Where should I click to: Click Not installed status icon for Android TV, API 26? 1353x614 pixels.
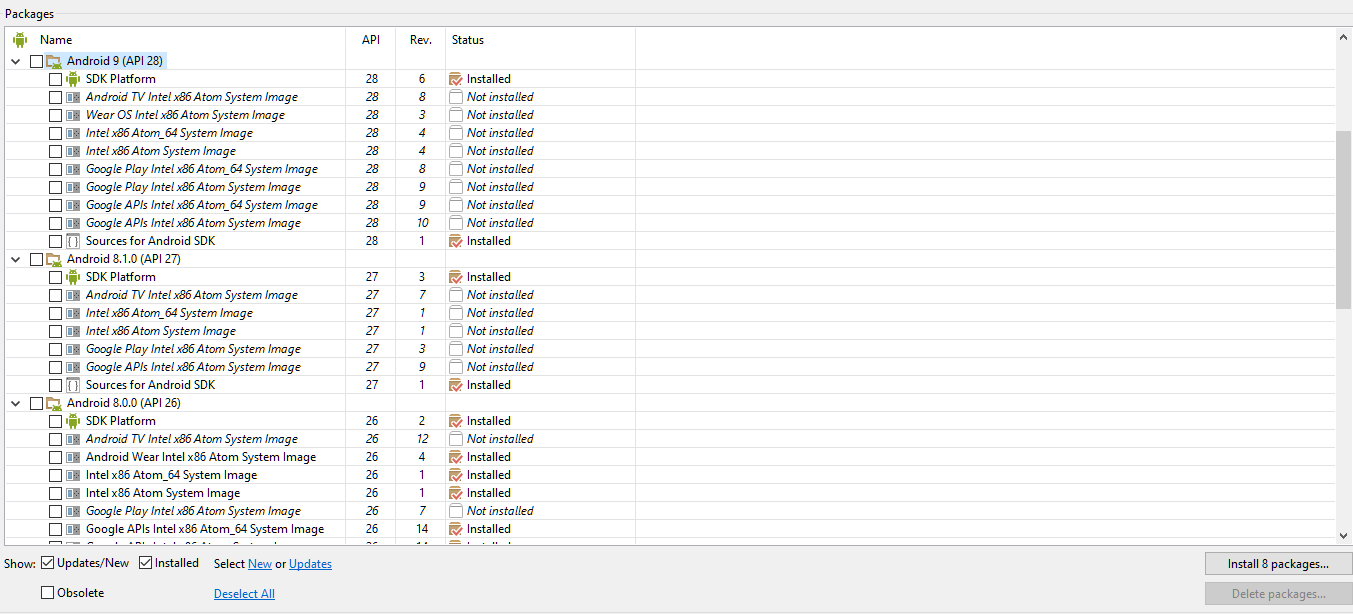click(456, 439)
